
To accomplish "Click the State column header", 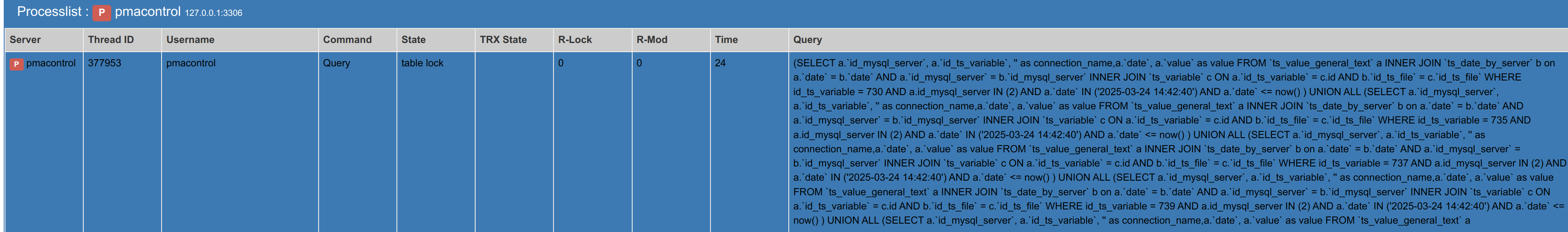I will tap(413, 40).
